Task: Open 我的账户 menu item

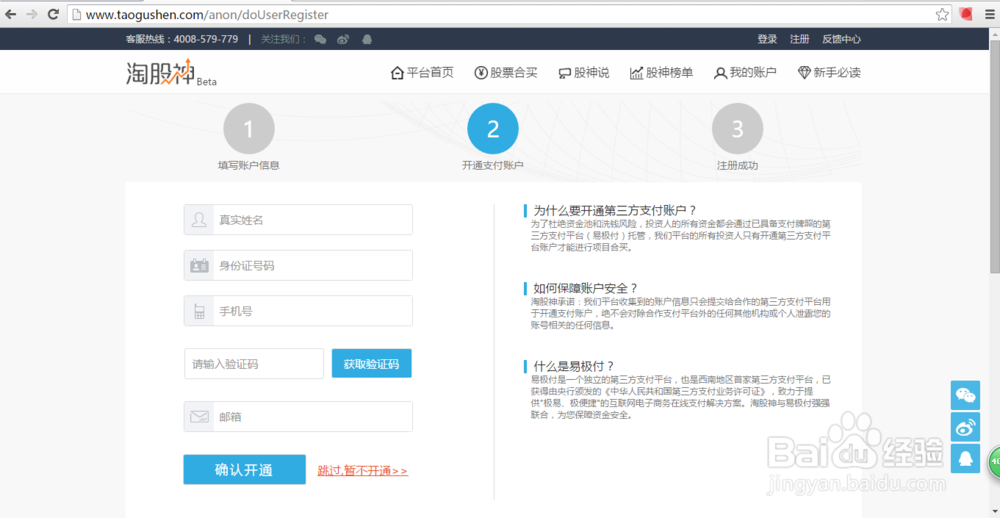Action: (x=745, y=73)
